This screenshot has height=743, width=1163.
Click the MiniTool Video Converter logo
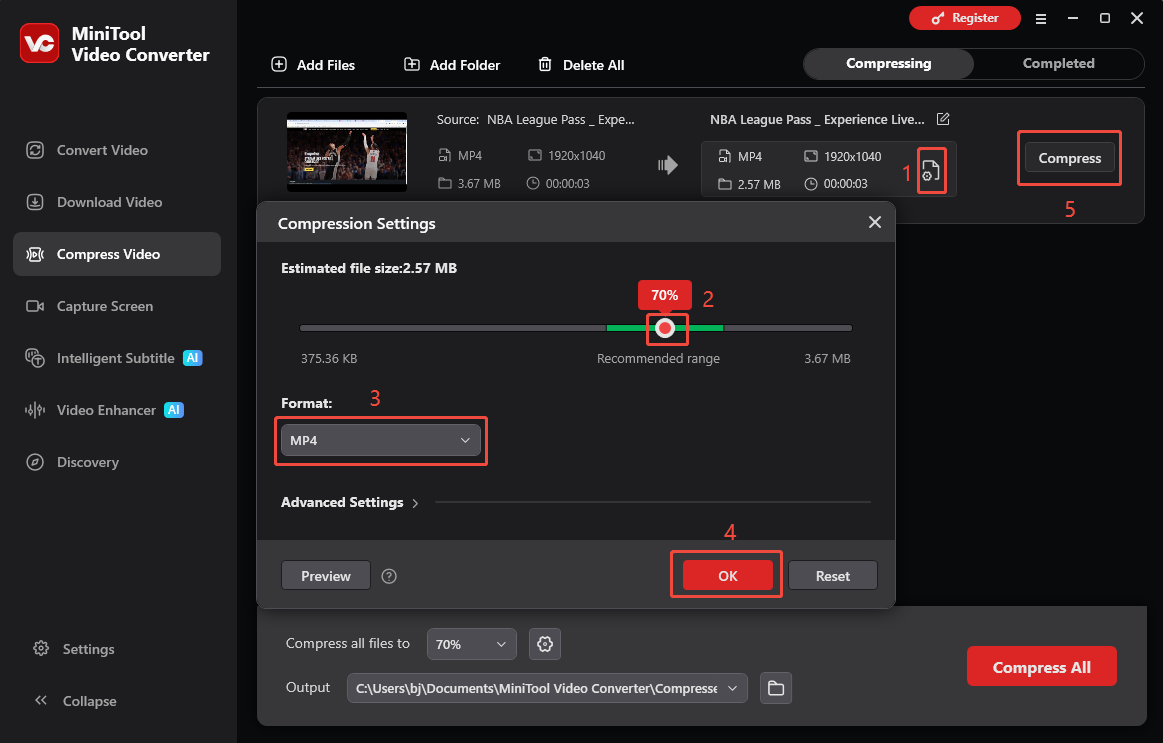[39, 43]
